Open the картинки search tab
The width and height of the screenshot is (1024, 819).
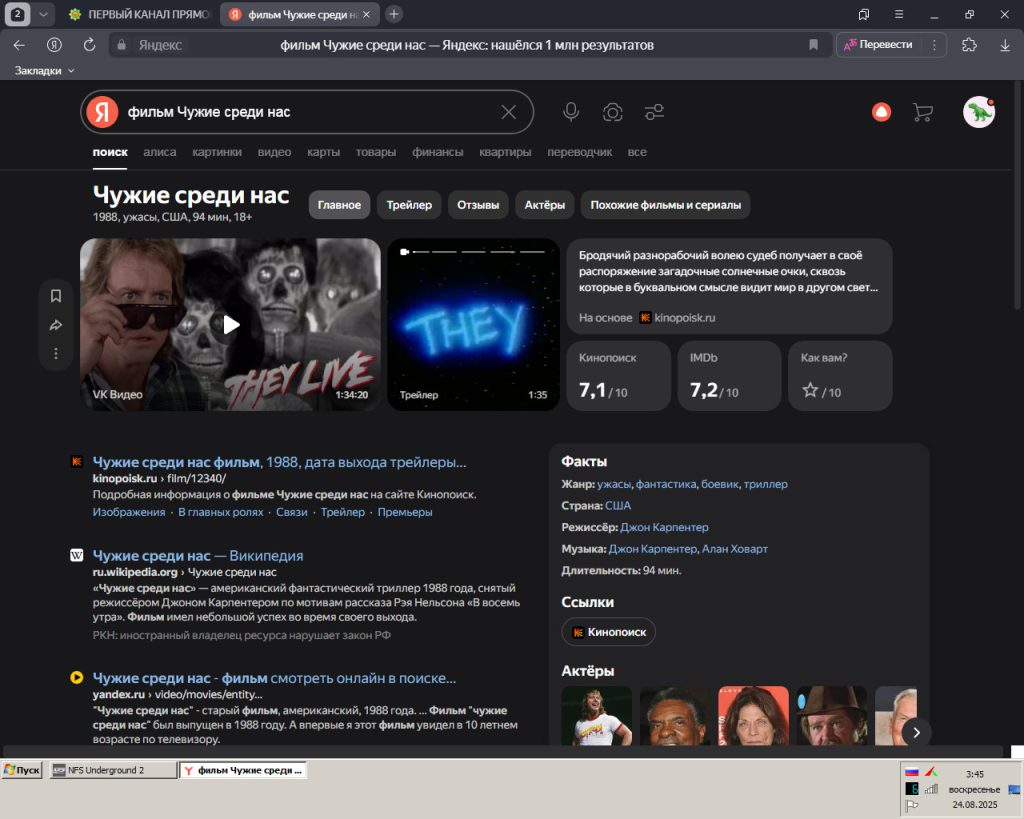click(x=217, y=152)
